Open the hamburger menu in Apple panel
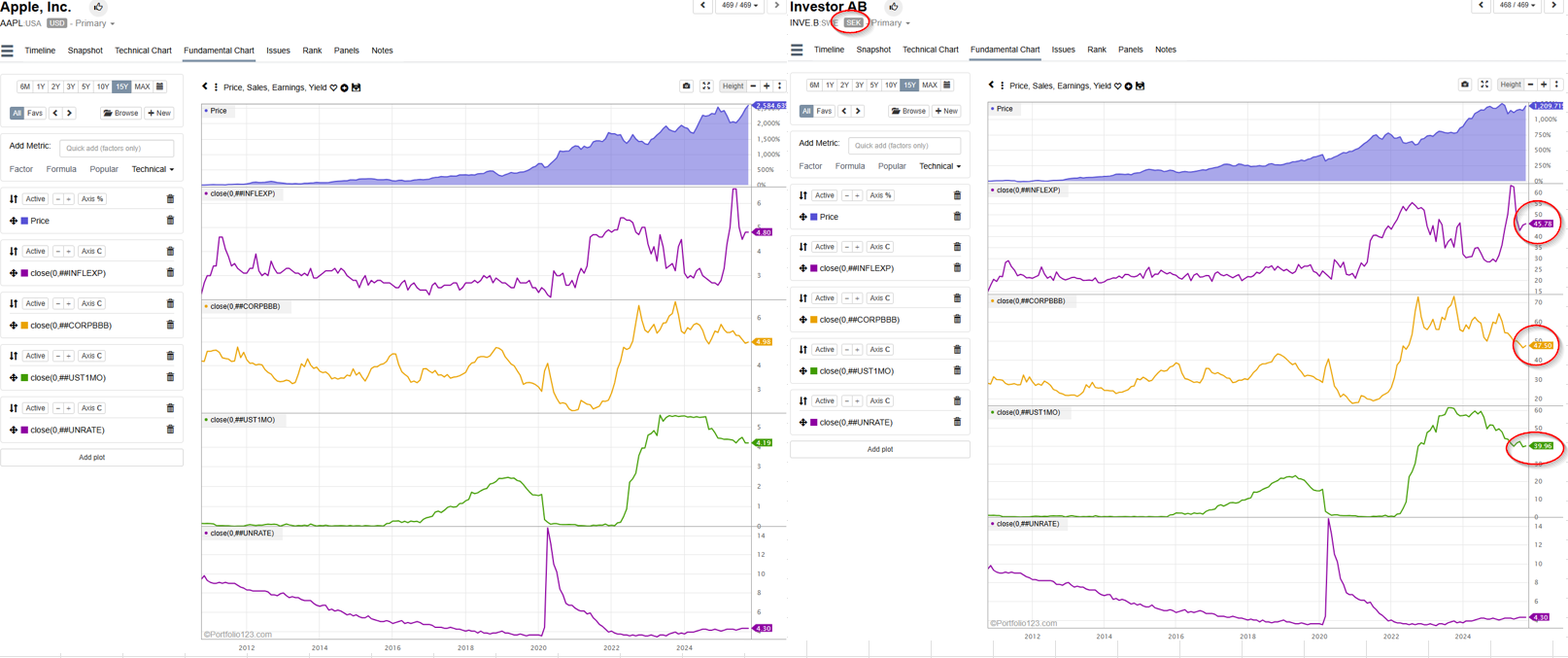The width and height of the screenshot is (1568, 658). coord(8,51)
